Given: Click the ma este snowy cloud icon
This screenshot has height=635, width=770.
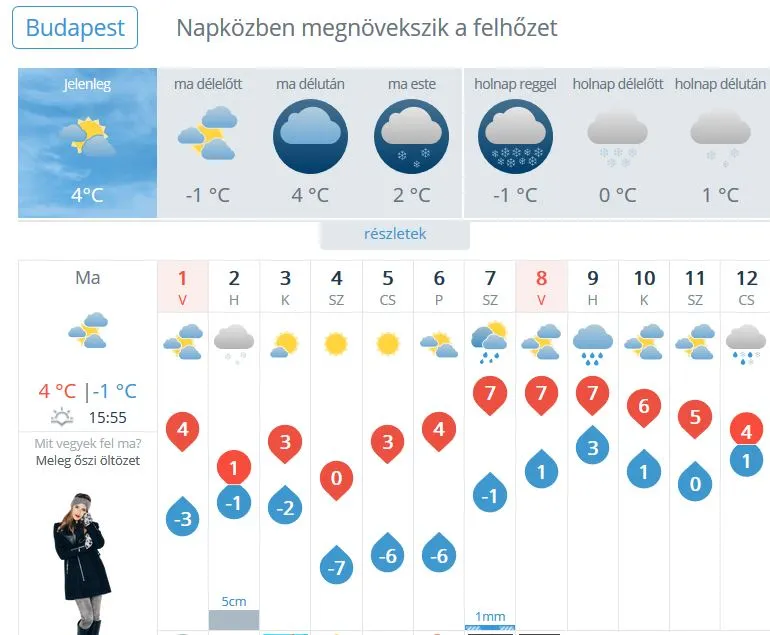Looking at the screenshot, I should 412,136.
